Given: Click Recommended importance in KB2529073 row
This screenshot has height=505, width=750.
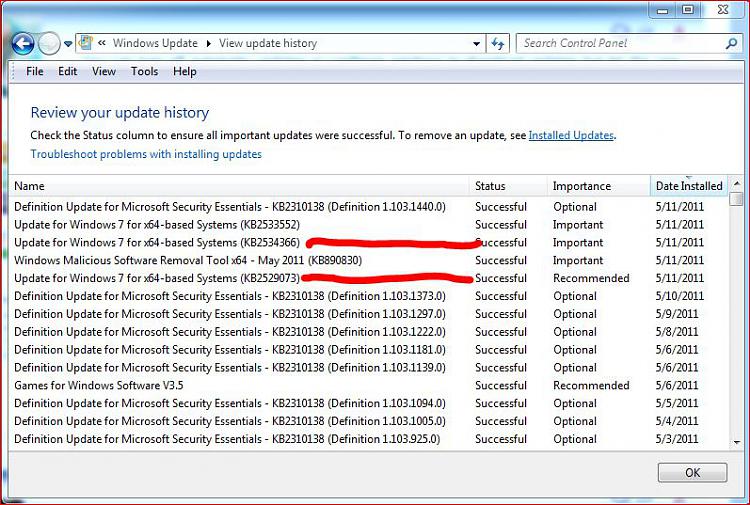Looking at the screenshot, I should click(x=591, y=278).
